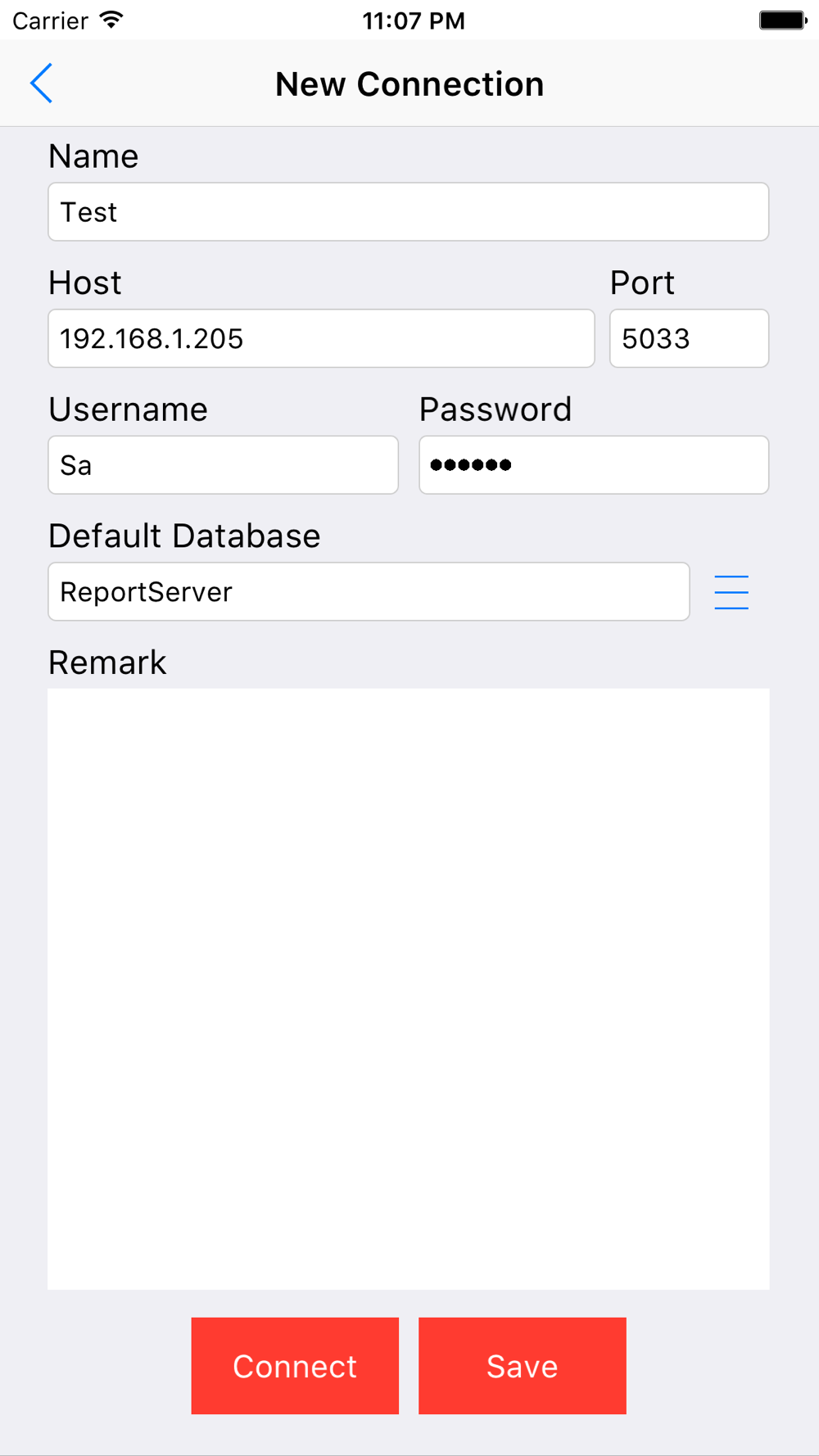Tap the Wi-Fi status icon
Screen dimensions: 819x1456
pyautogui.click(x=111, y=20)
